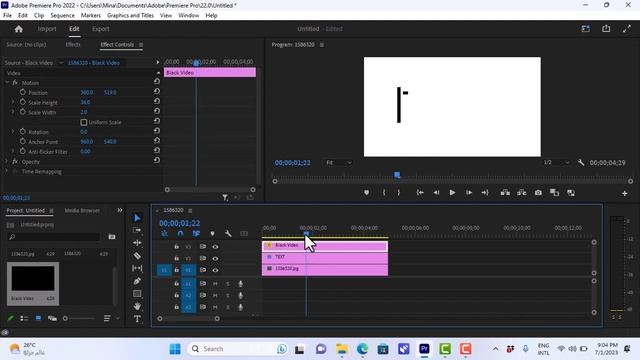The image size is (640, 360).
Task: Open the 1/2 playback resolution dropdown
Action: tap(556, 162)
